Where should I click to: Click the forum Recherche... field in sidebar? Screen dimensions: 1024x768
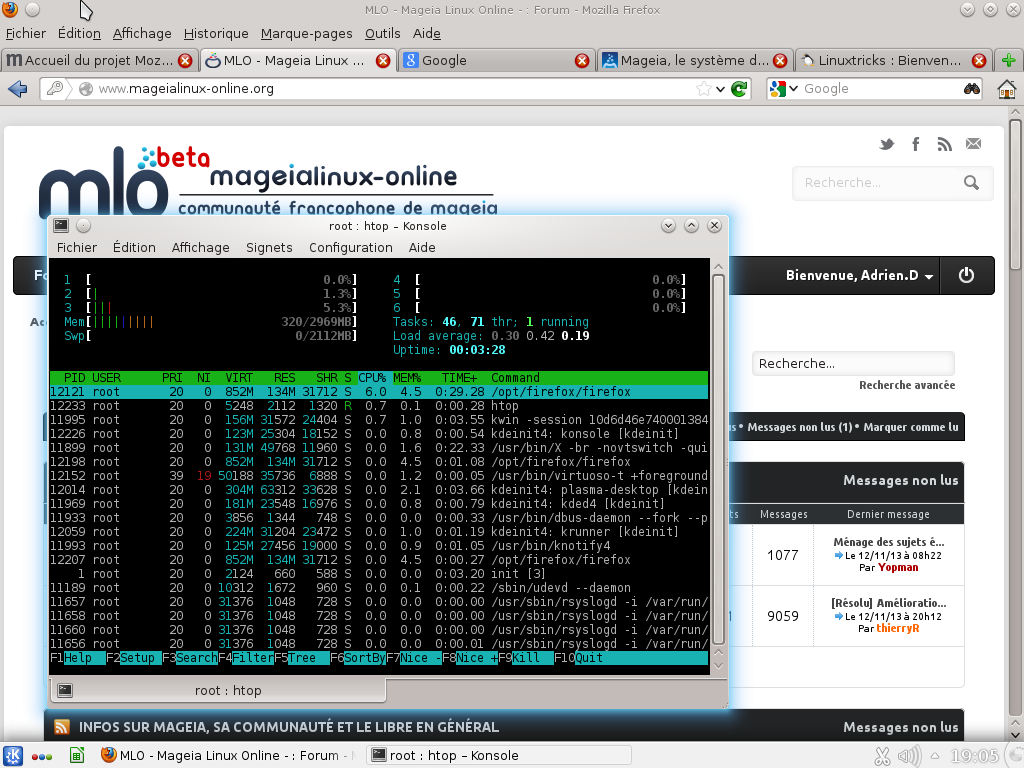(853, 364)
